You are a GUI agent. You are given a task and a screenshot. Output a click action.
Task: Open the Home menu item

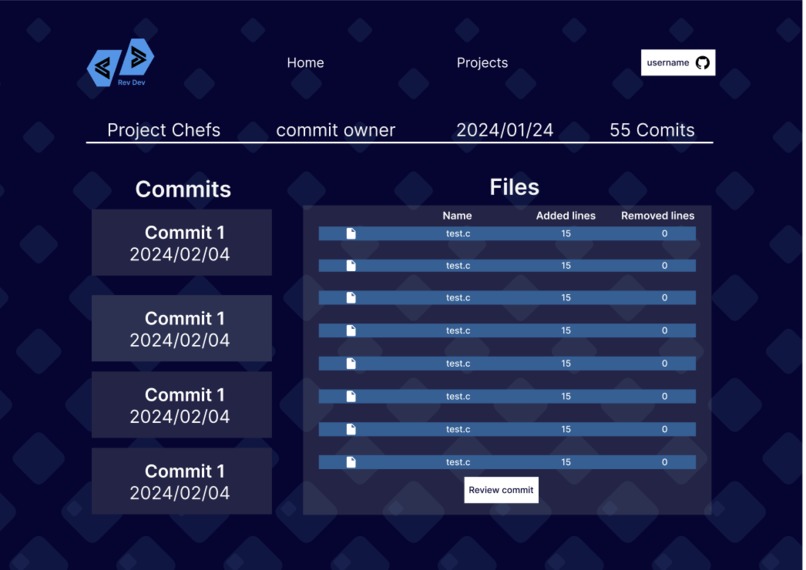tap(305, 63)
